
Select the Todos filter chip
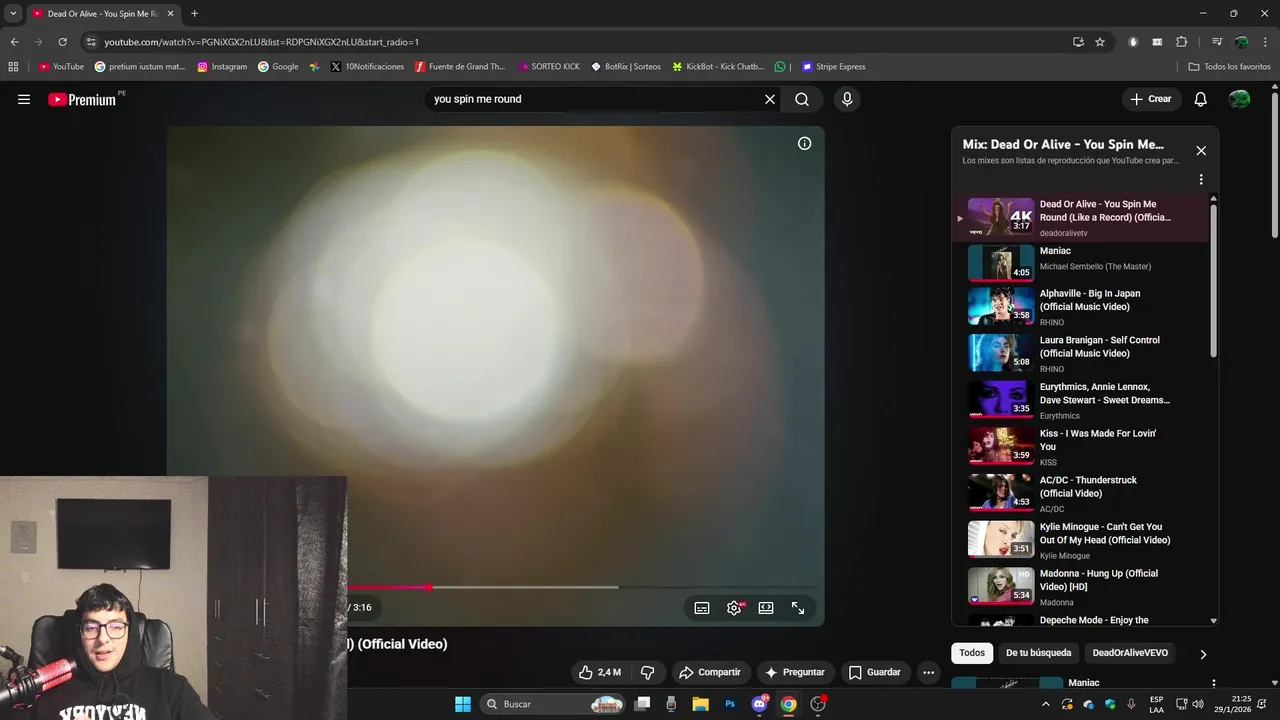[x=972, y=653]
